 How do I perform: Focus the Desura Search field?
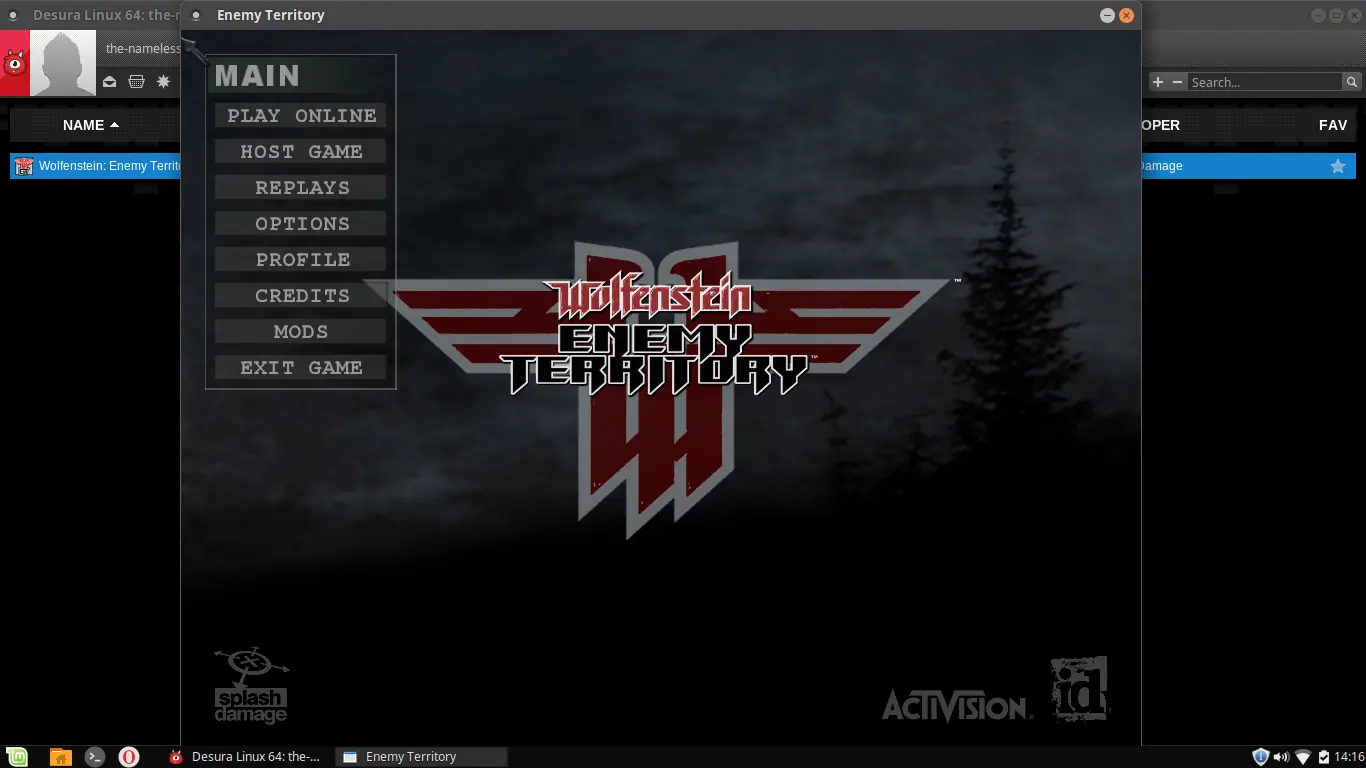click(x=1265, y=82)
